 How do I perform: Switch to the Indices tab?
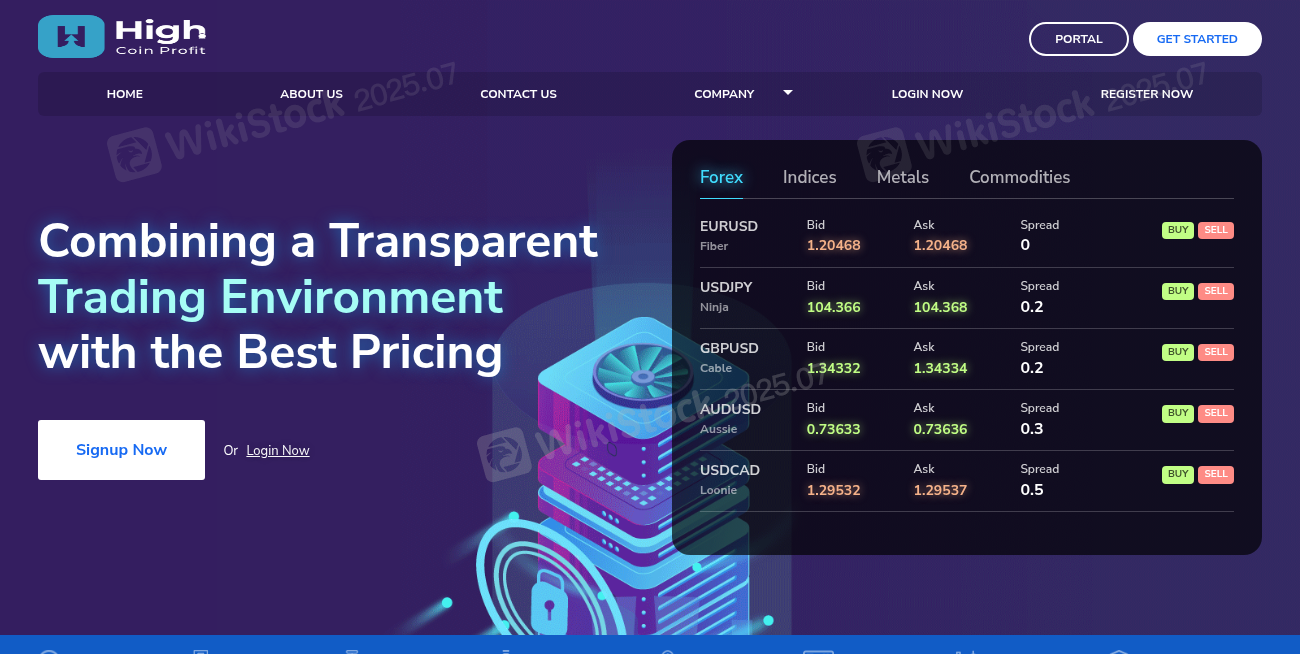point(809,177)
